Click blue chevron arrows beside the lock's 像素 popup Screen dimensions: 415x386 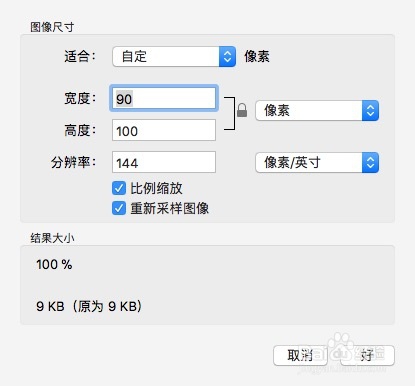tap(370, 110)
